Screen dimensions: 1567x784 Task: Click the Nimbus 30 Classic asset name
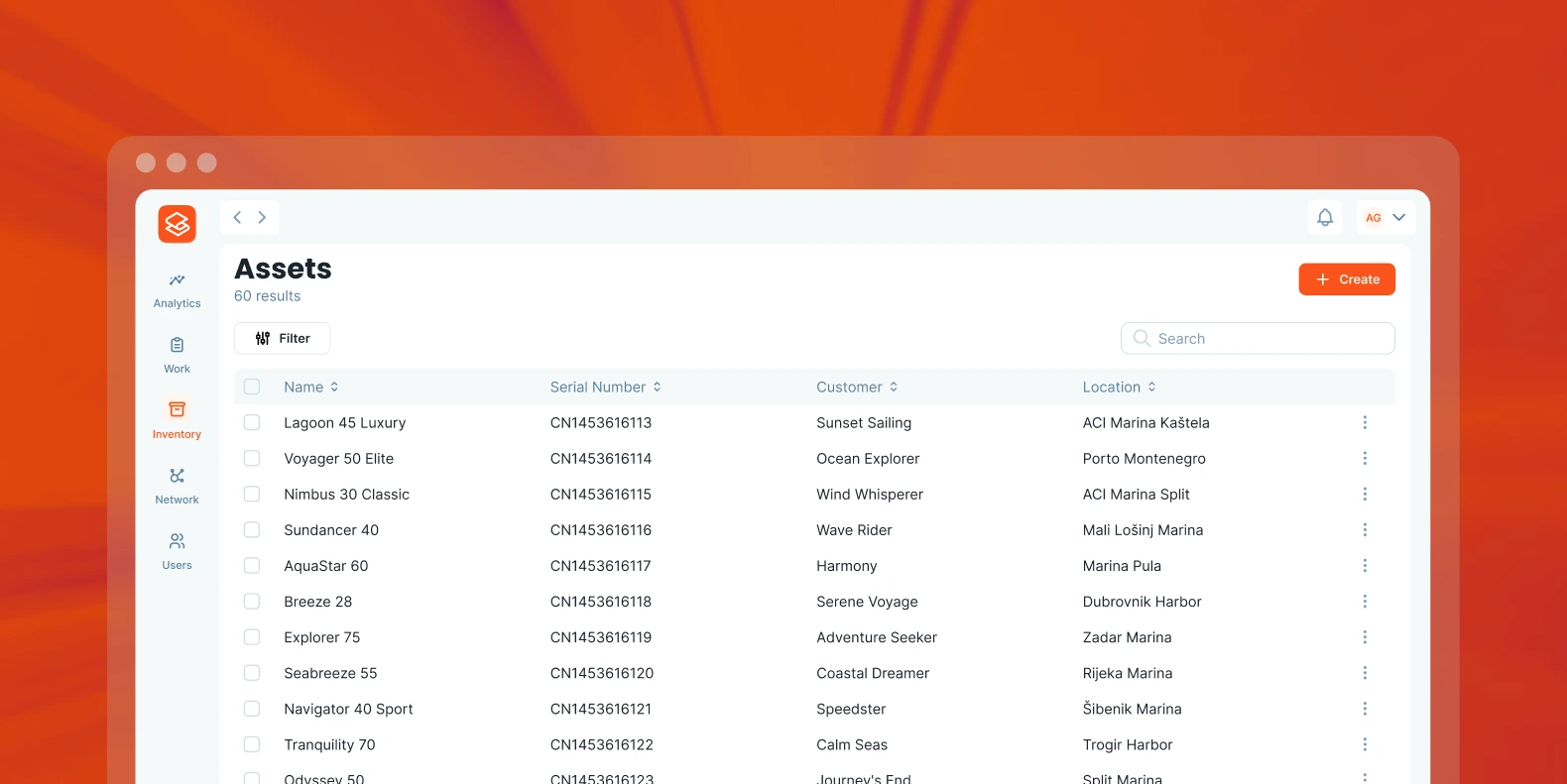pyautogui.click(x=347, y=495)
